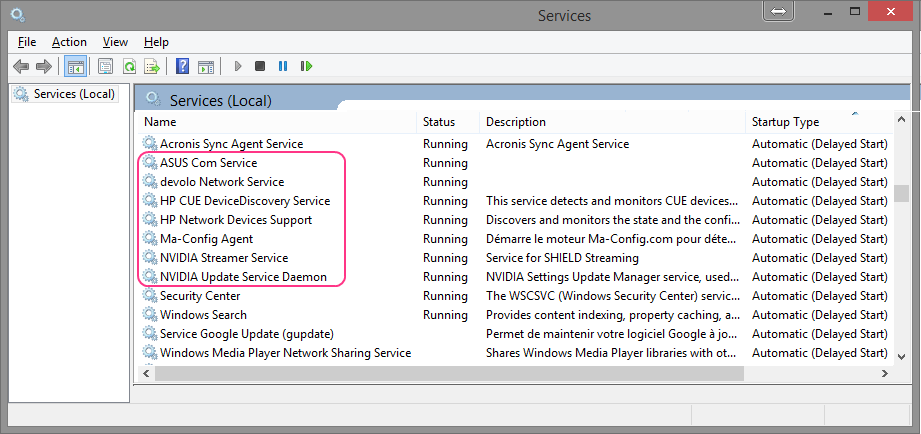Click 'Service for SHIELD Streaming' description
The height and width of the screenshot is (434, 921).
pyautogui.click(x=562, y=258)
